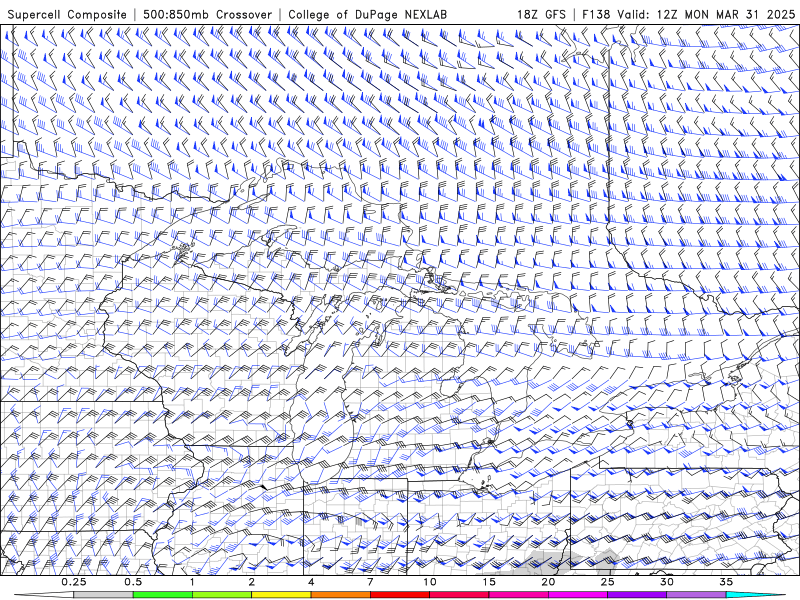This screenshot has width=800, height=600.
Task: Click the 0.5 colorbar label
Action: [x=133, y=582]
